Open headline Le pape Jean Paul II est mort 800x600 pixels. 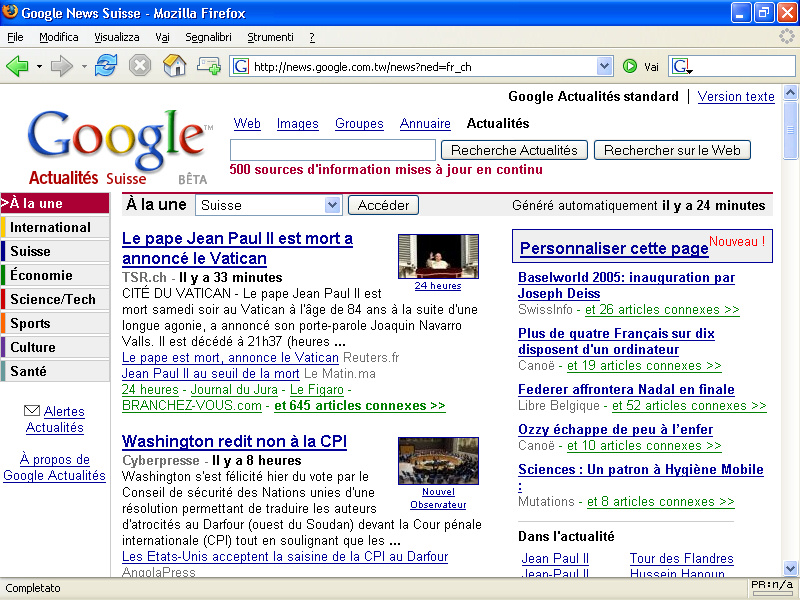pyautogui.click(x=237, y=248)
